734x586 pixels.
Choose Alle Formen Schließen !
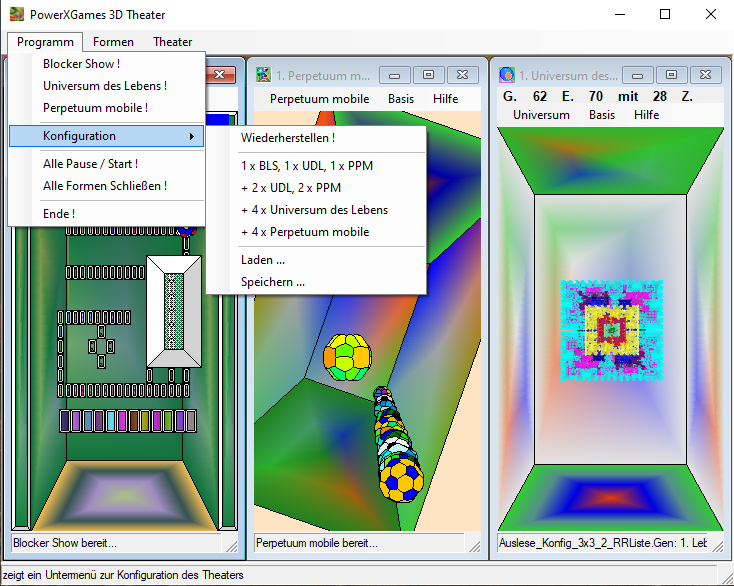pyautogui.click(x=106, y=186)
